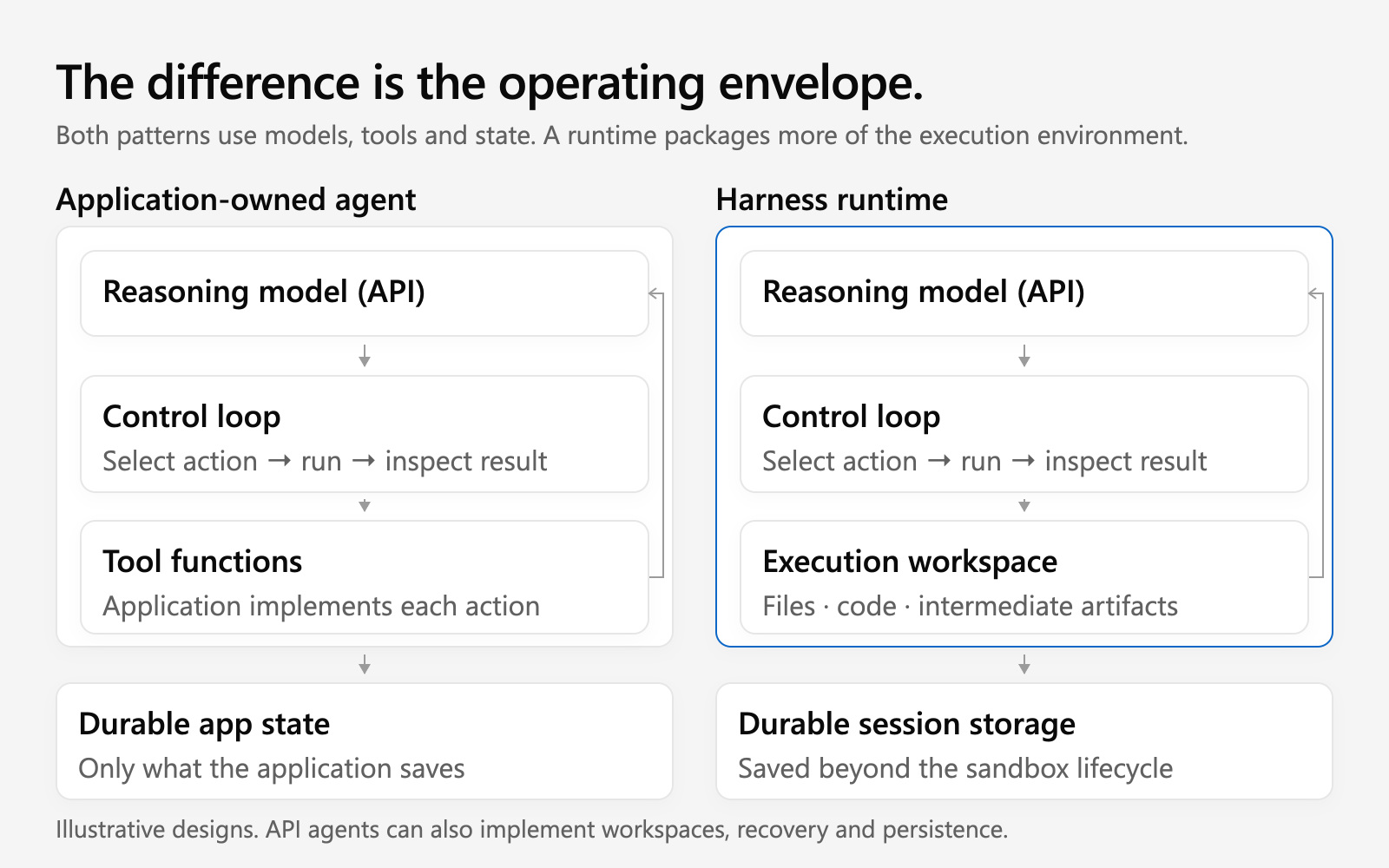This screenshot has width=1389, height=868.
Task: Click "Application implements each action" text
Action: coord(321,607)
